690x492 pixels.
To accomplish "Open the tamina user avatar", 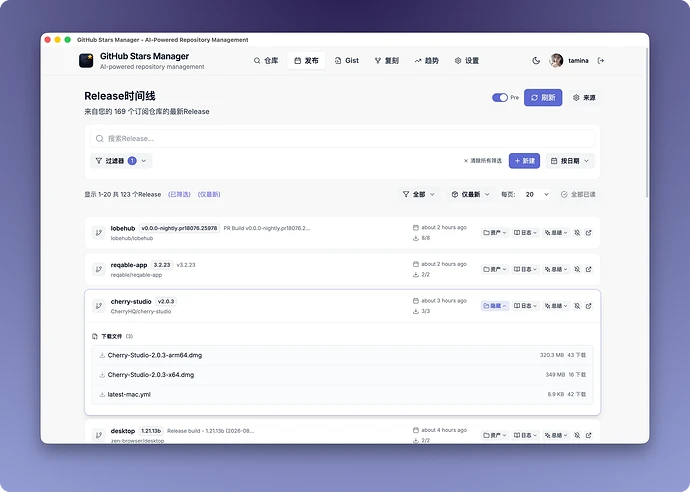I will [x=556, y=60].
